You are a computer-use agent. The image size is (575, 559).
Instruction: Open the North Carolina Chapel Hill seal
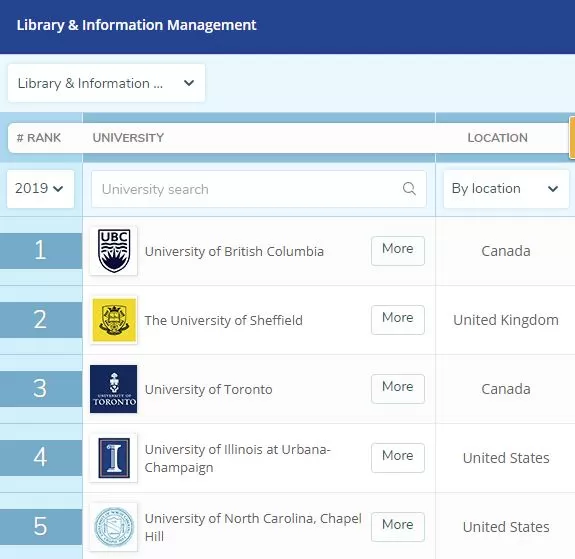click(114, 527)
